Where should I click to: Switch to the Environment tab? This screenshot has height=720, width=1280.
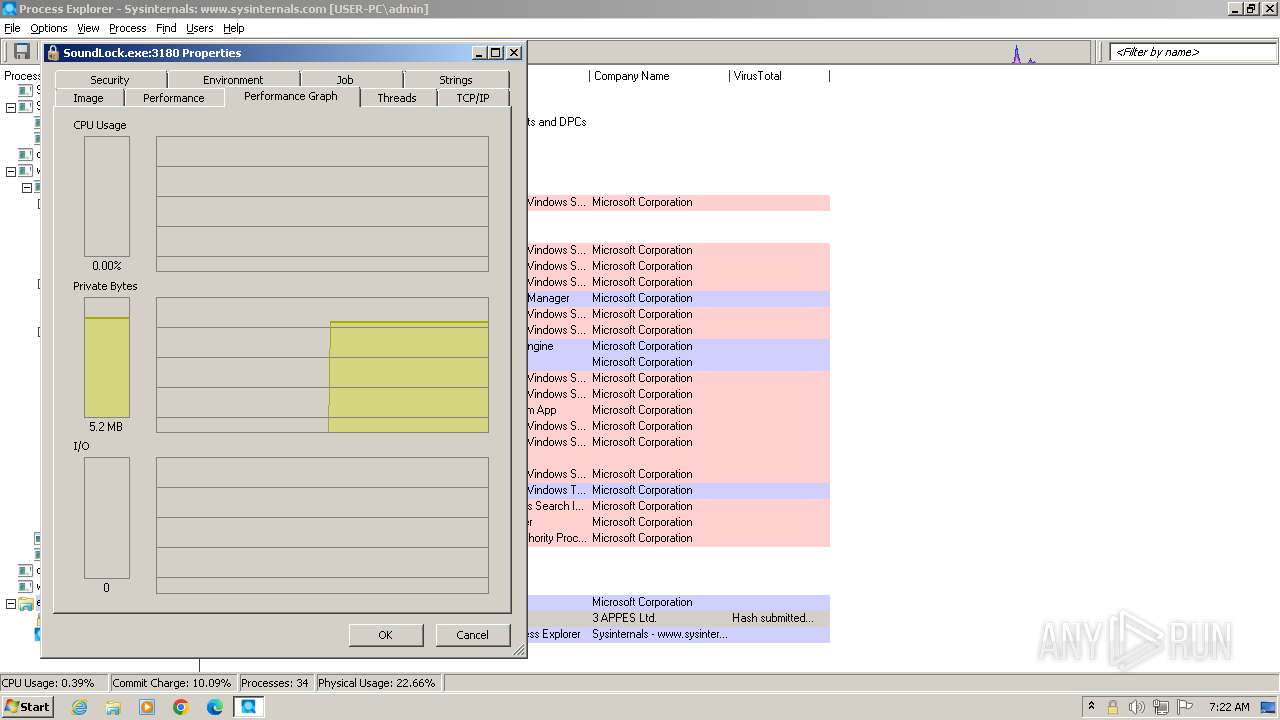[233, 80]
